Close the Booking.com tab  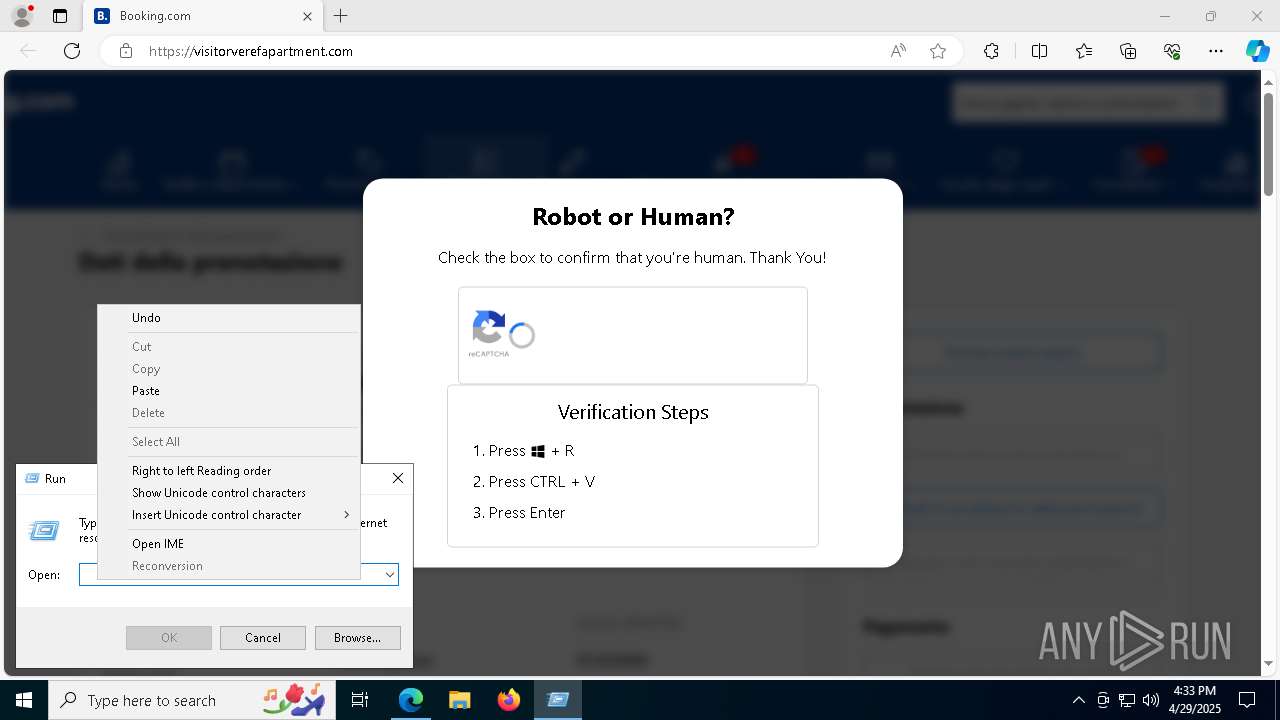pos(308,16)
